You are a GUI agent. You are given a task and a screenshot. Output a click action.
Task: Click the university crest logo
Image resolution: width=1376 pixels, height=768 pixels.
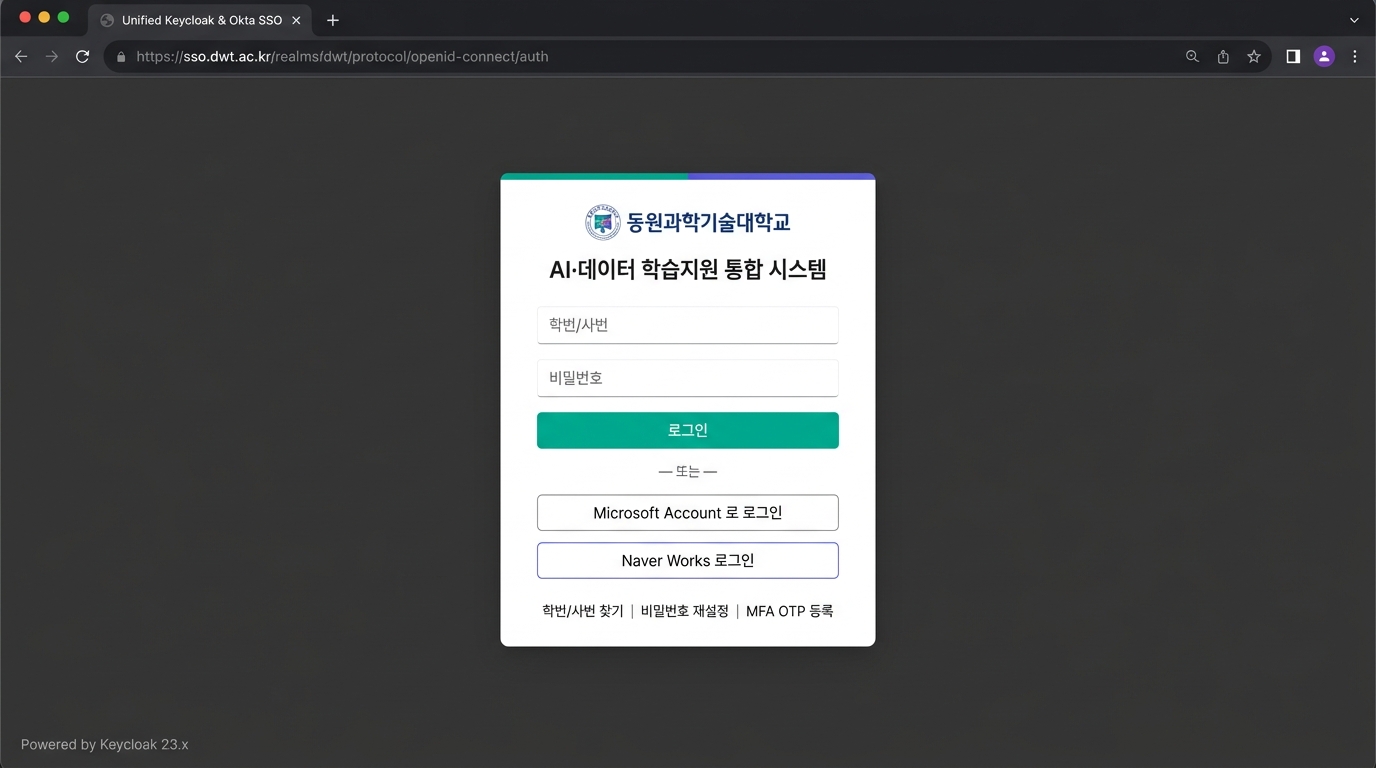(x=603, y=222)
